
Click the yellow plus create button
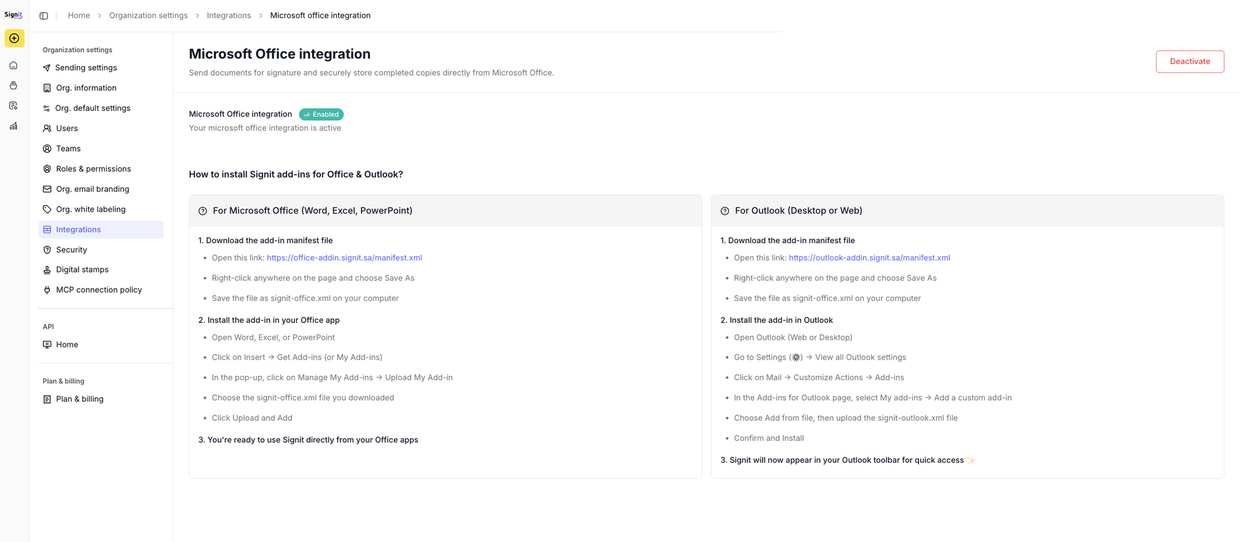[14, 38]
